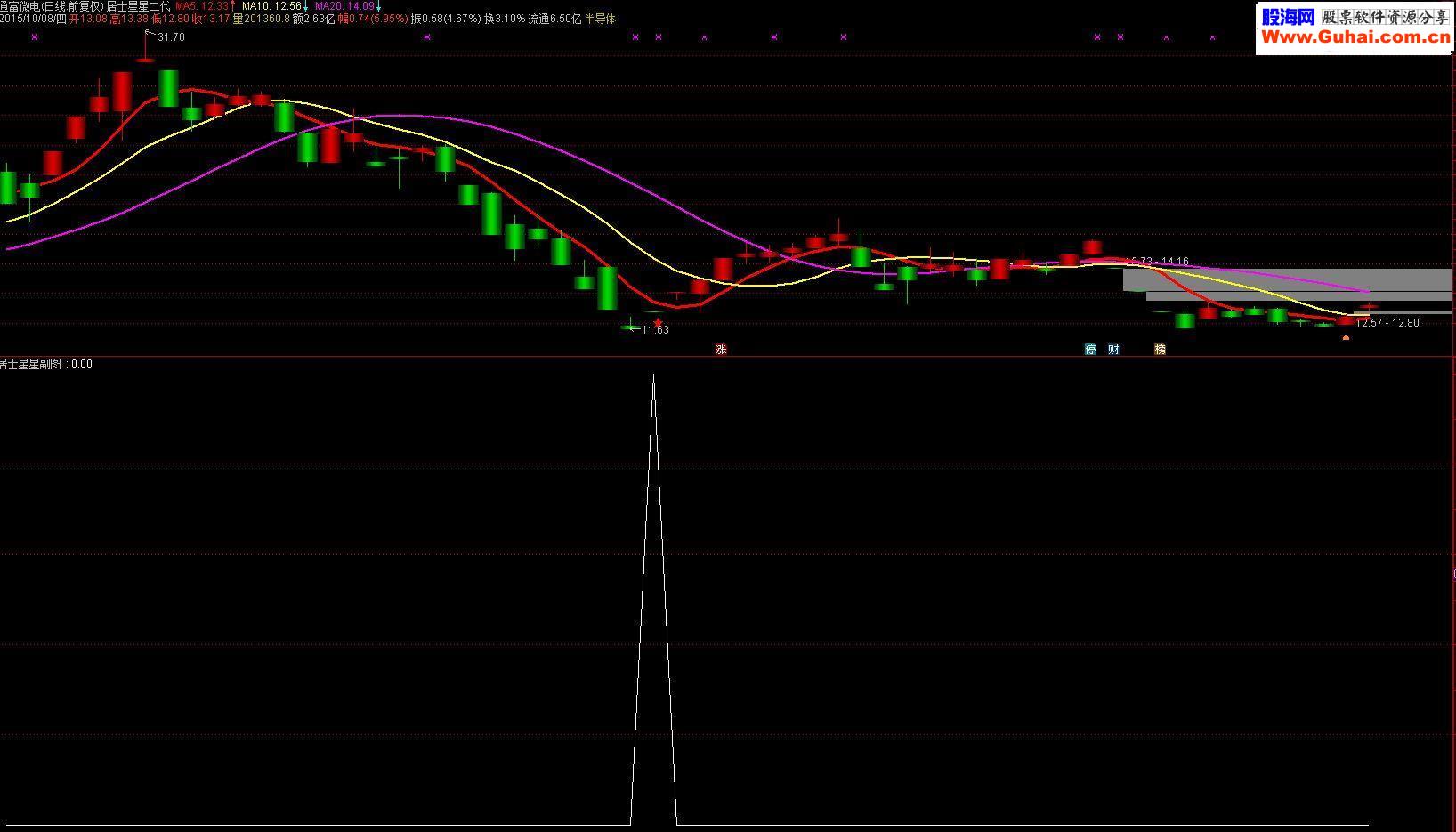
Task: Click the MA20: 14.09 indicator label
Action: pyautogui.click(x=344, y=6)
